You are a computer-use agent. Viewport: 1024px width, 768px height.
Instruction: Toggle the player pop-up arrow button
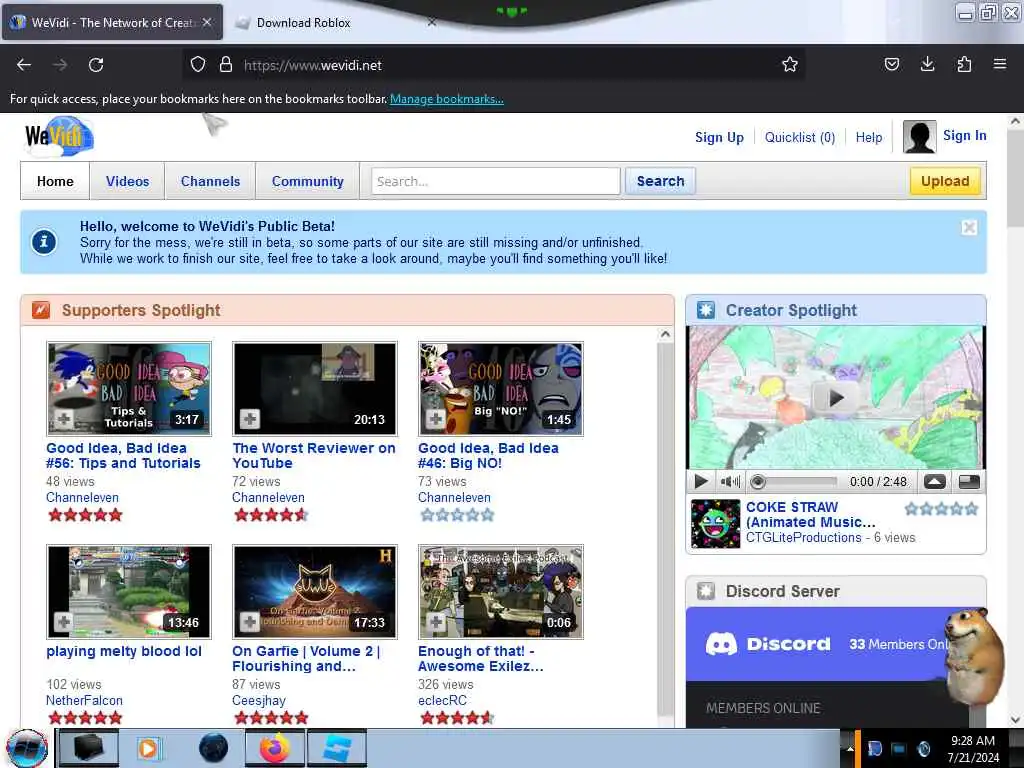[935, 482]
